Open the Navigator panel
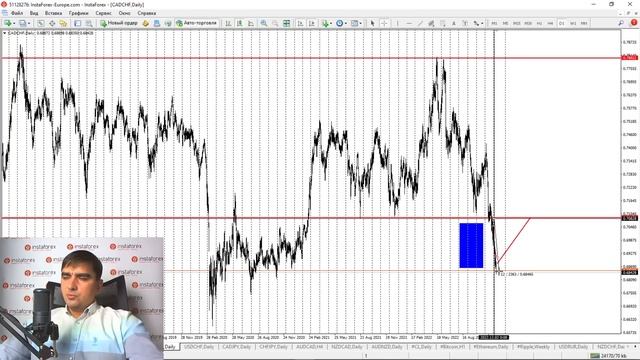This screenshot has width=640, height=360. coord(63,23)
